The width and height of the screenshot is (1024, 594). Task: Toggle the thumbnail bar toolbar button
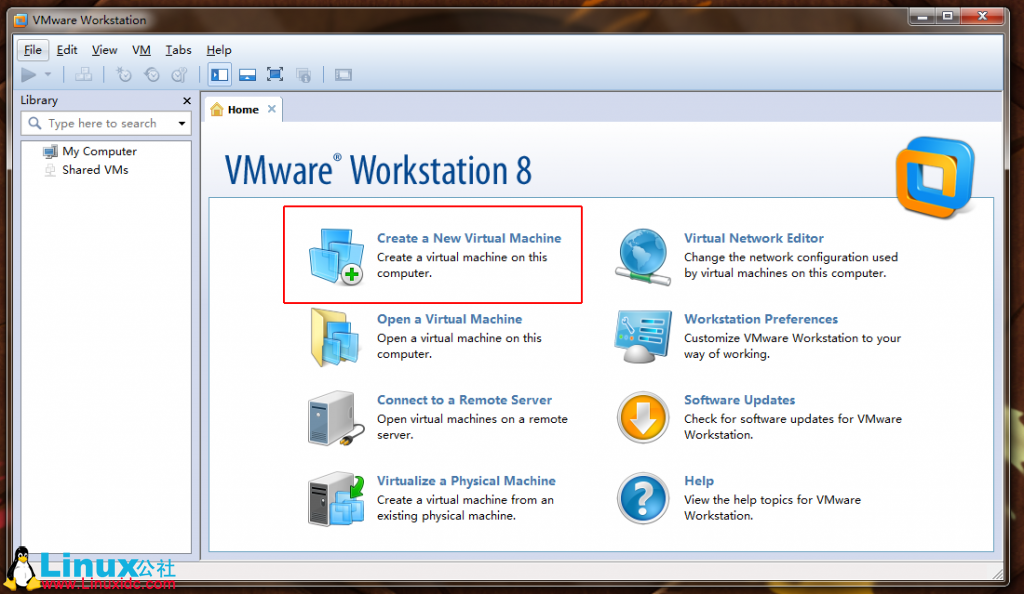[248, 75]
